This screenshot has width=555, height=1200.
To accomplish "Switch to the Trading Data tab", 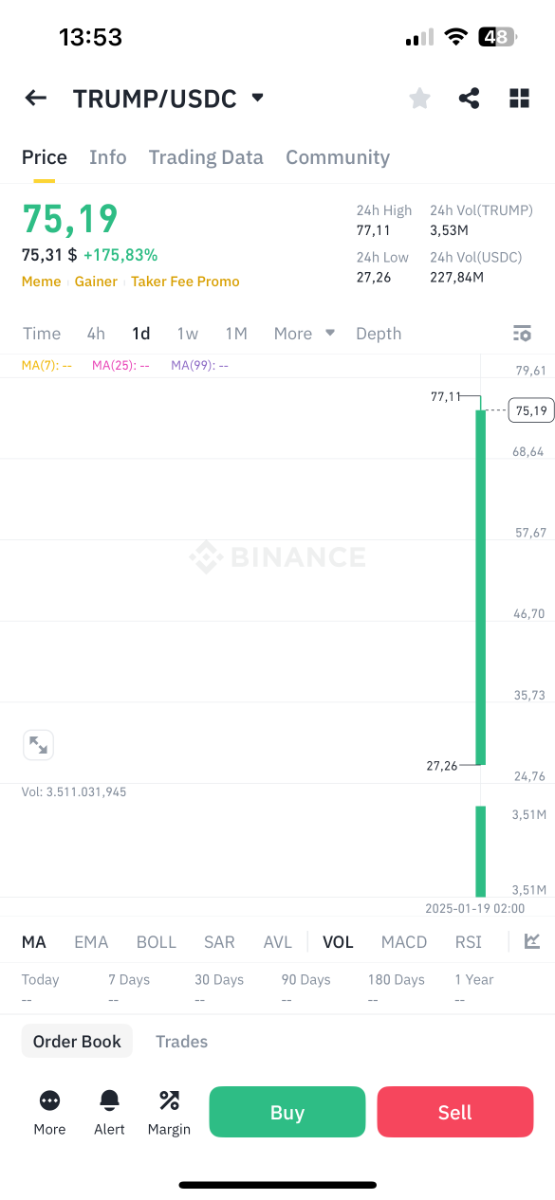I will point(206,157).
